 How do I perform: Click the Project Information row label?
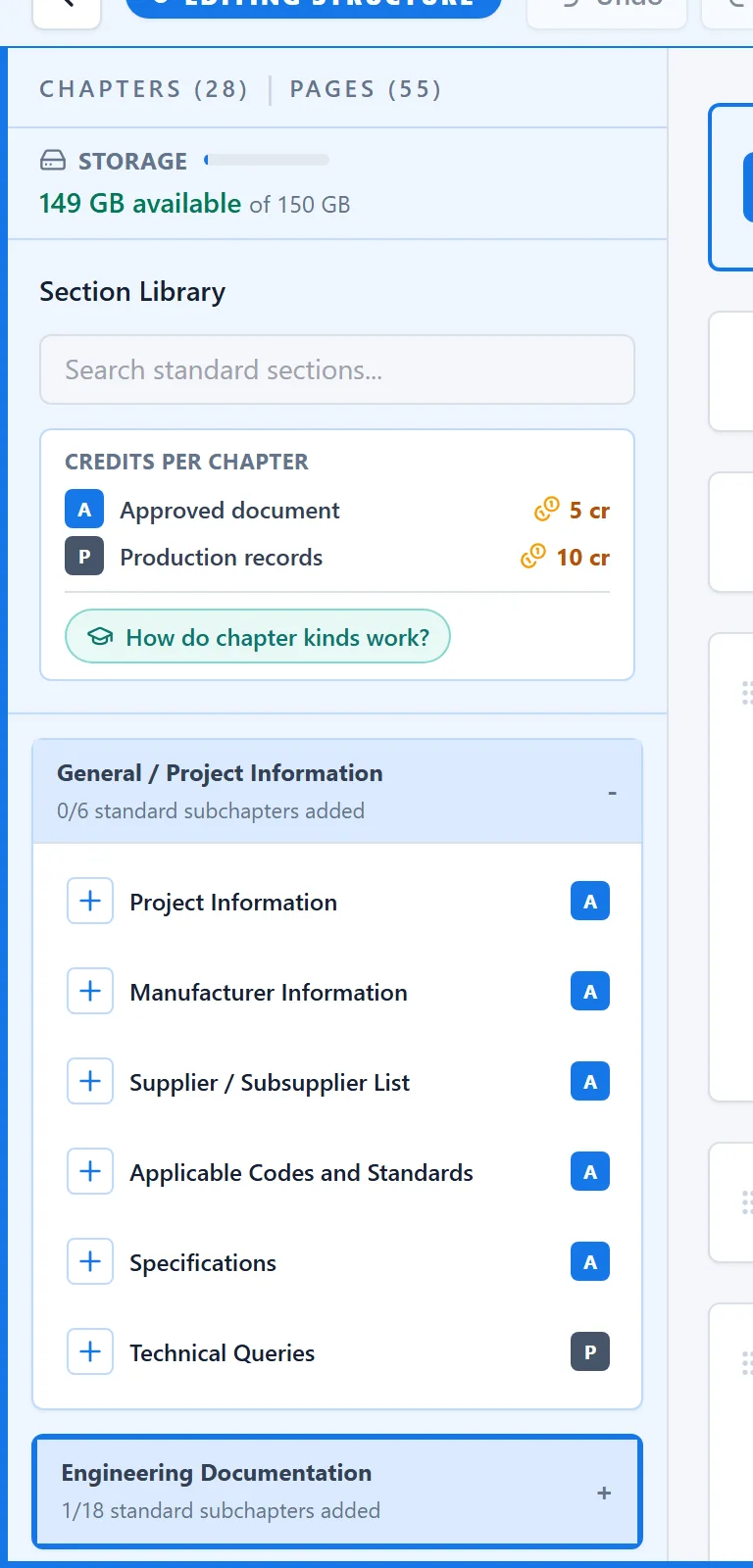tap(233, 903)
